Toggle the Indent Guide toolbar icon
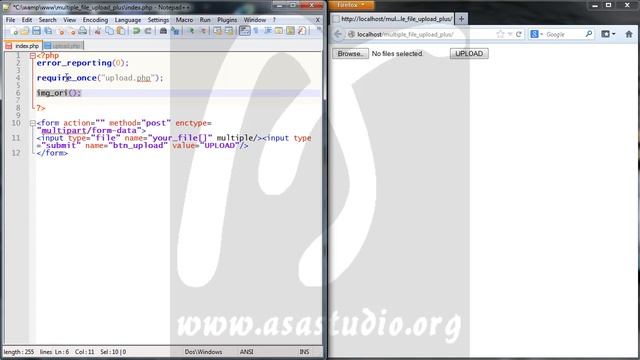This screenshot has height=360, width=640. [268, 31]
